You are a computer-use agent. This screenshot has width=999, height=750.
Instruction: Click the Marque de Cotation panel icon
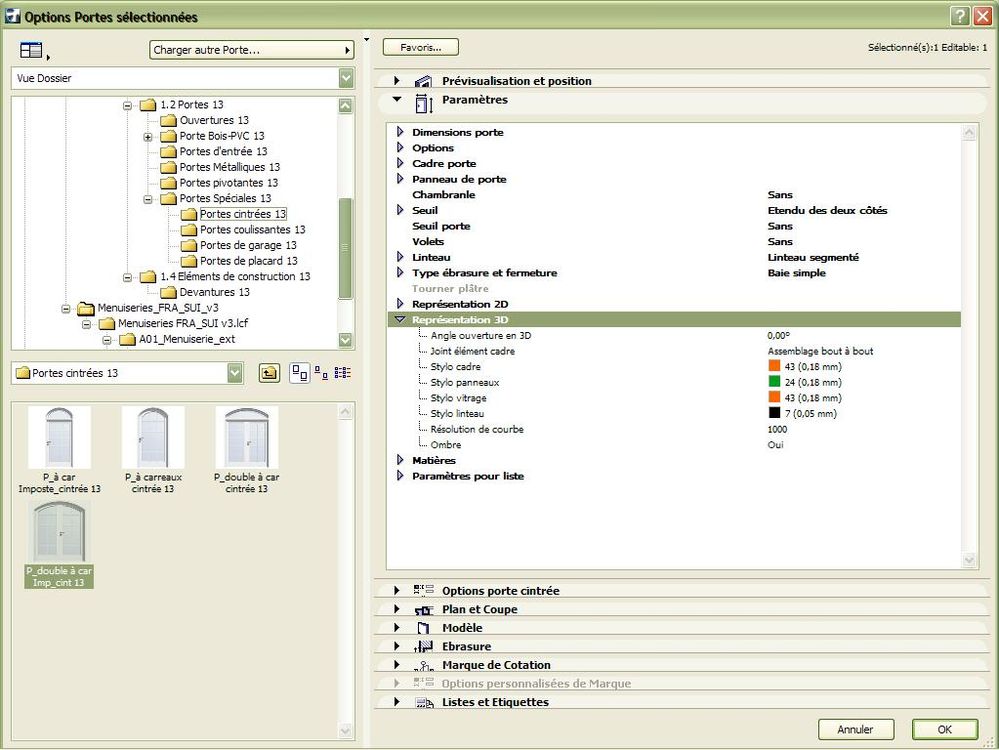423,665
